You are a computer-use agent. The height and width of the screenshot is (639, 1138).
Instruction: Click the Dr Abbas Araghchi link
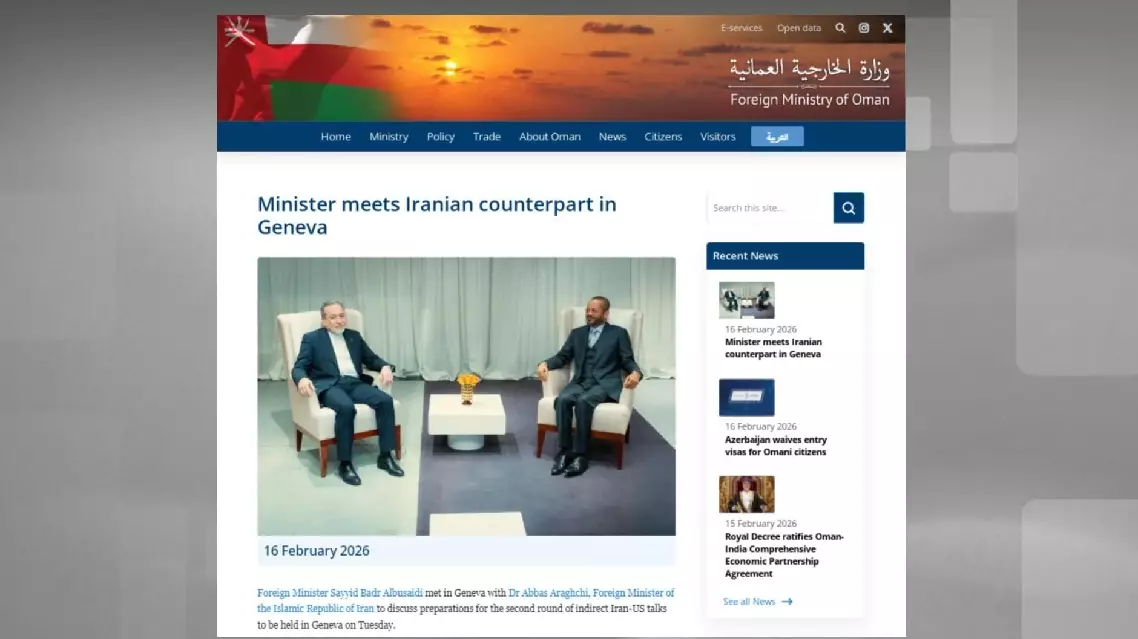(548, 593)
